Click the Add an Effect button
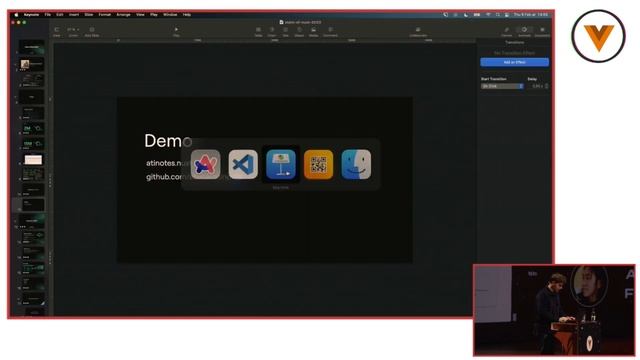640x360 pixels. coord(515,62)
